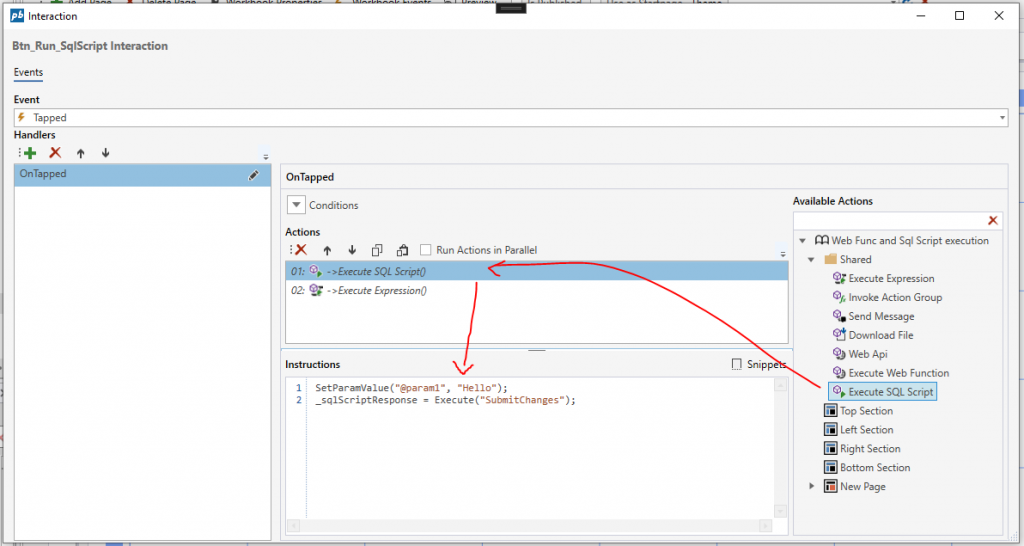
Task: Click the Bottom Section label
Action: (875, 468)
